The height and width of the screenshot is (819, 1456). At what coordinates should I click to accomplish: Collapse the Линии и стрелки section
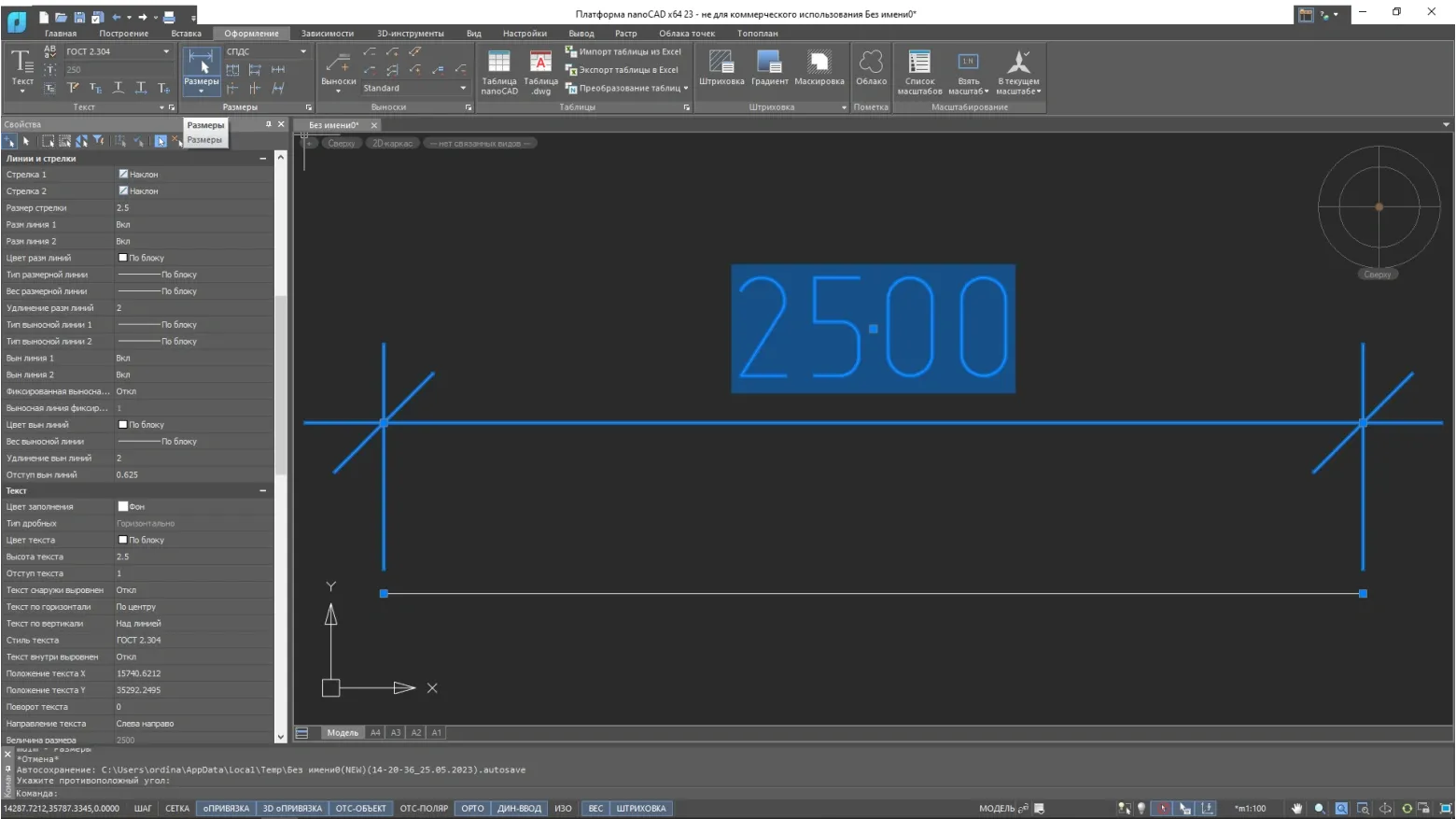[262, 159]
